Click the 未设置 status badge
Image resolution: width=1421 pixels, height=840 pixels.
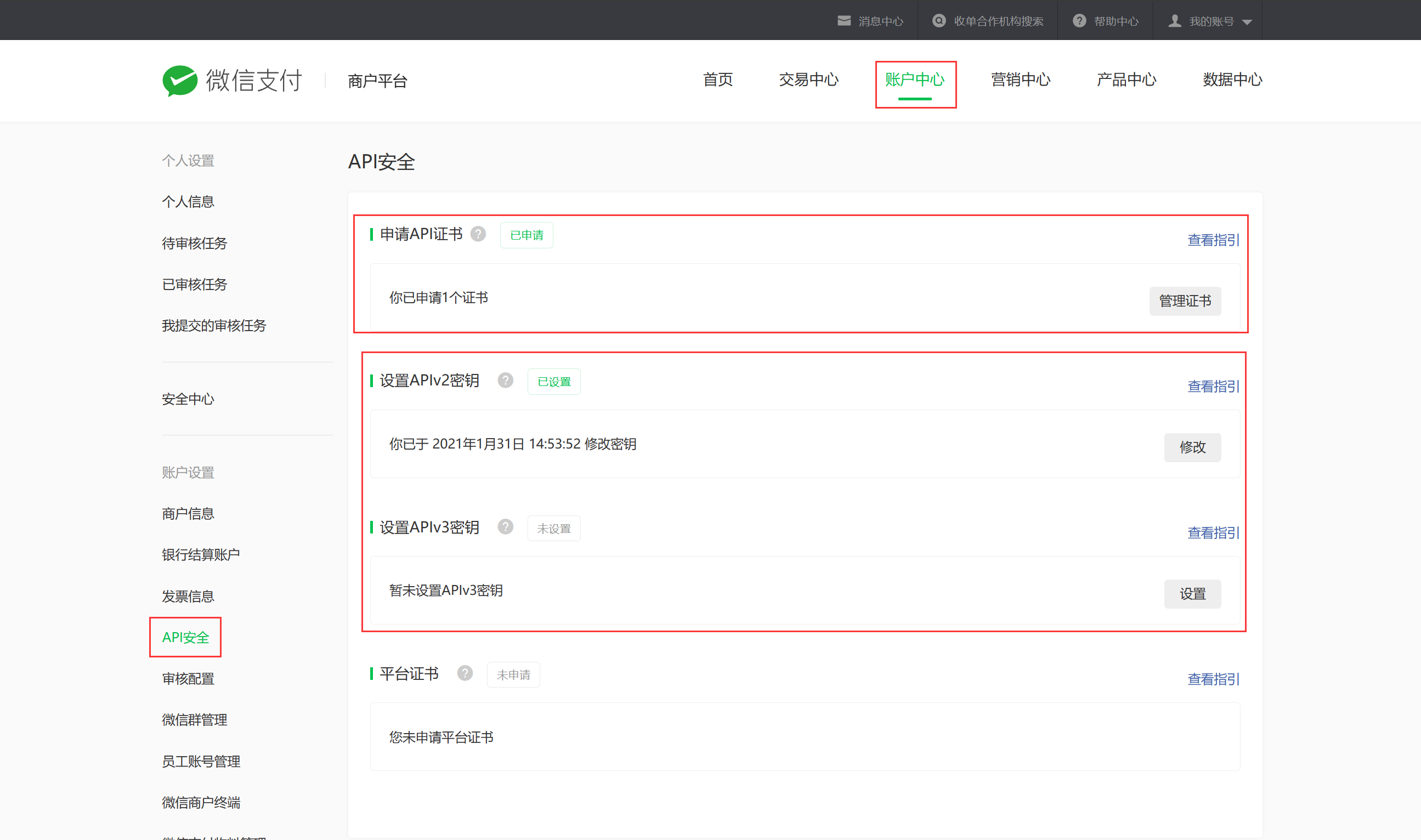(554, 528)
